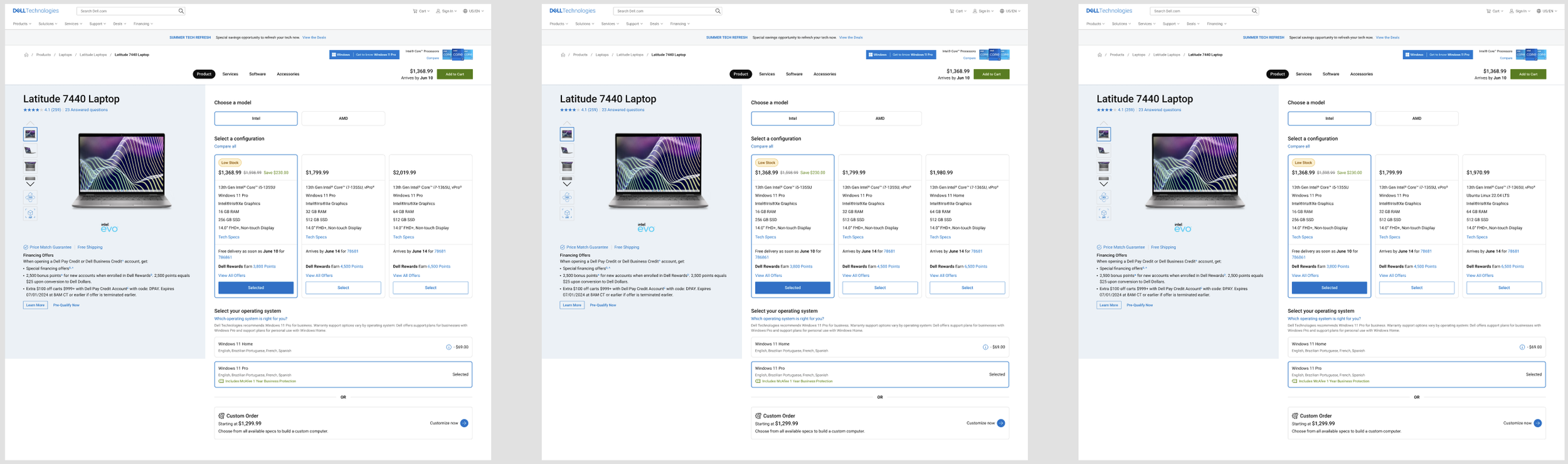
Task: Click the home breadcrumb icon in the right page
Action: [x=1099, y=55]
